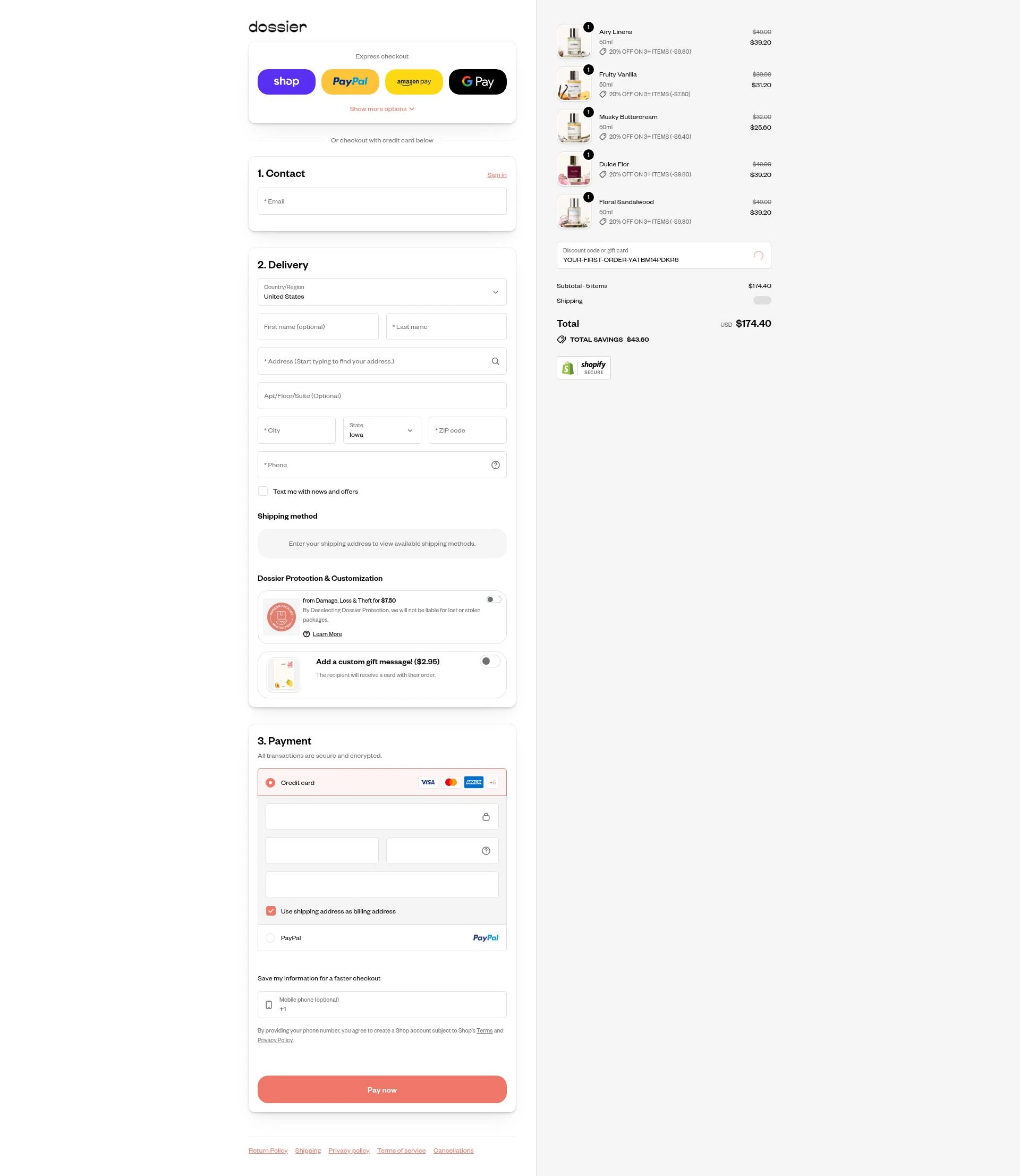Image resolution: width=1020 pixels, height=1176 pixels.
Task: Click the phone field help icon
Action: [495, 465]
